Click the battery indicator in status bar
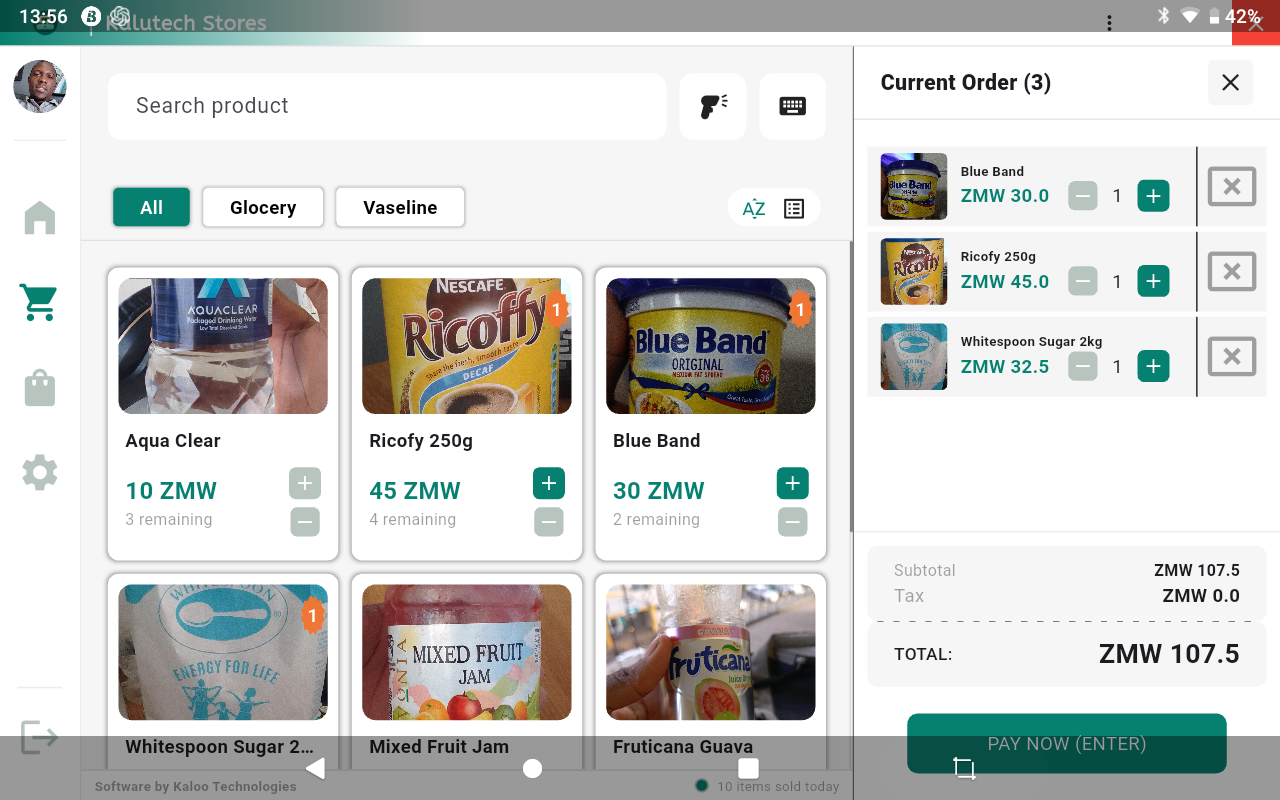 (x=1234, y=16)
